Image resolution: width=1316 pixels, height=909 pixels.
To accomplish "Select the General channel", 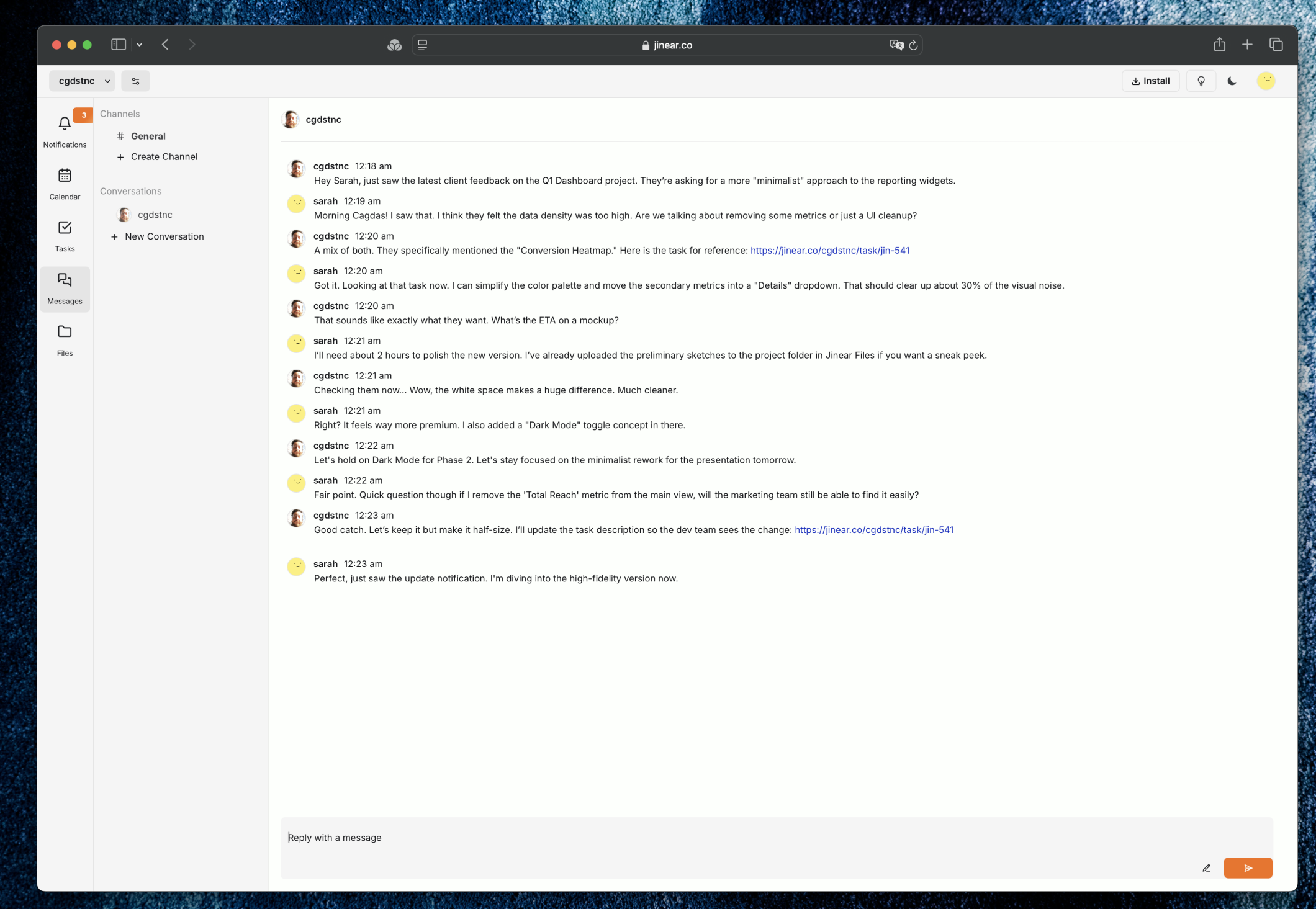I will [148, 136].
